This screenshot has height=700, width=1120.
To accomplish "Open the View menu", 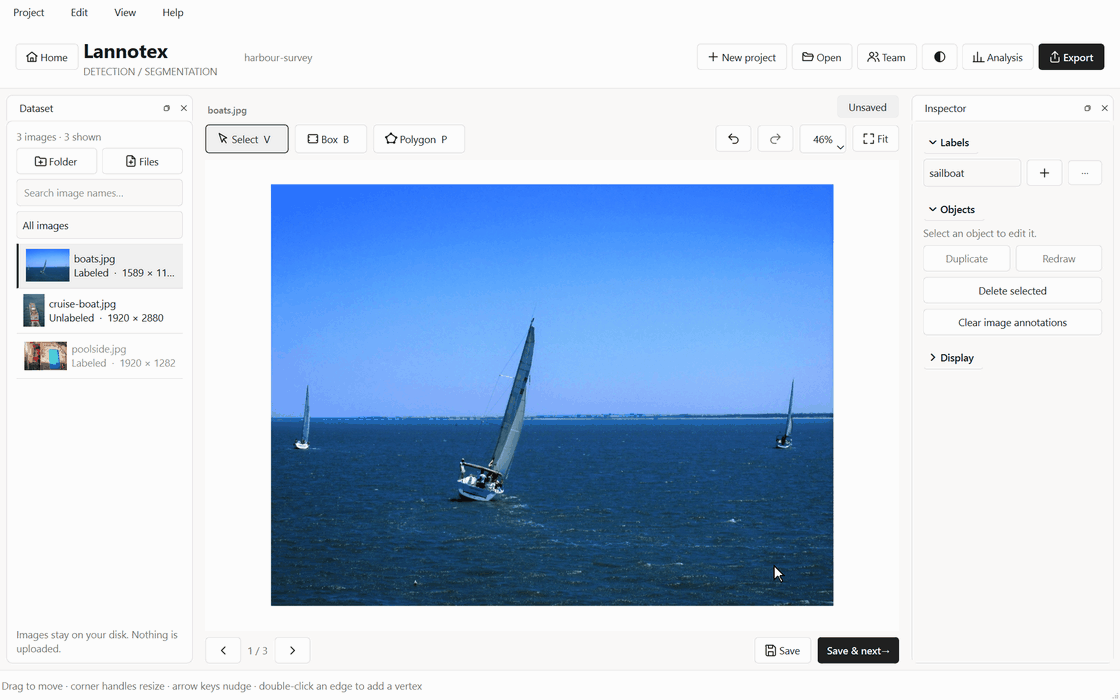I will coord(125,12).
